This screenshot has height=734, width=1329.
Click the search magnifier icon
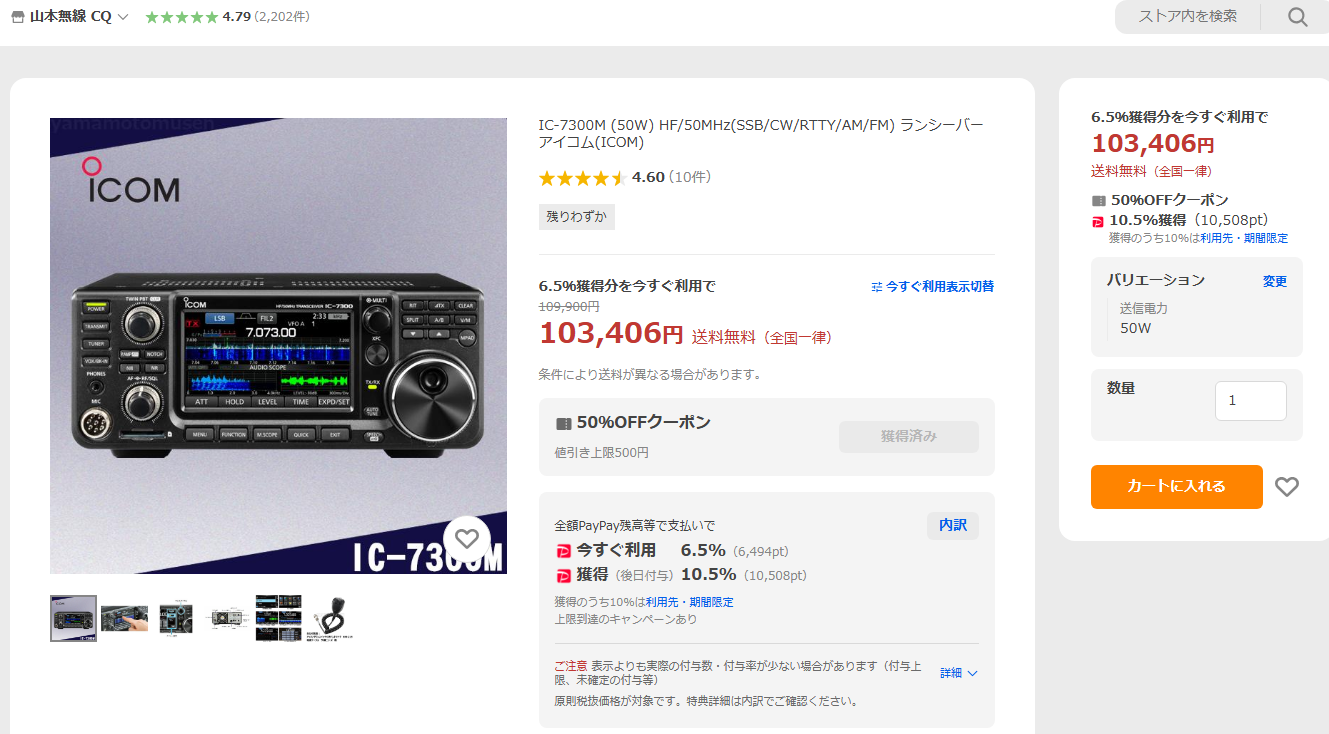1297,17
